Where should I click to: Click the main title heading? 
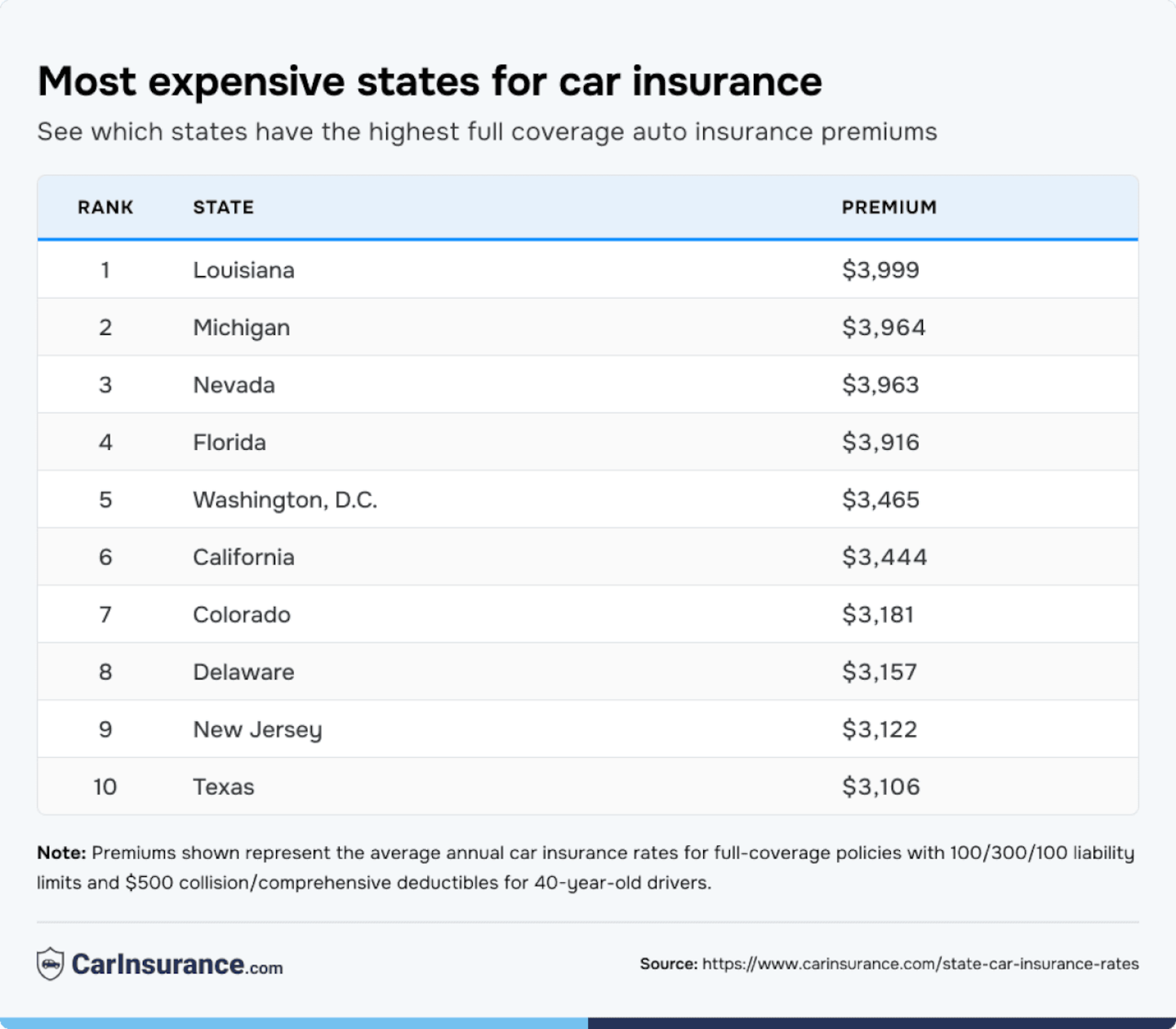(430, 82)
